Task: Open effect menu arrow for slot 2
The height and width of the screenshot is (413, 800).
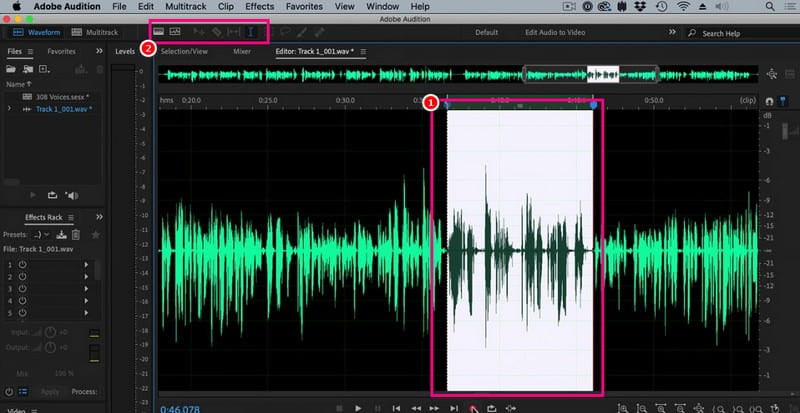Action: pyautogui.click(x=86, y=277)
